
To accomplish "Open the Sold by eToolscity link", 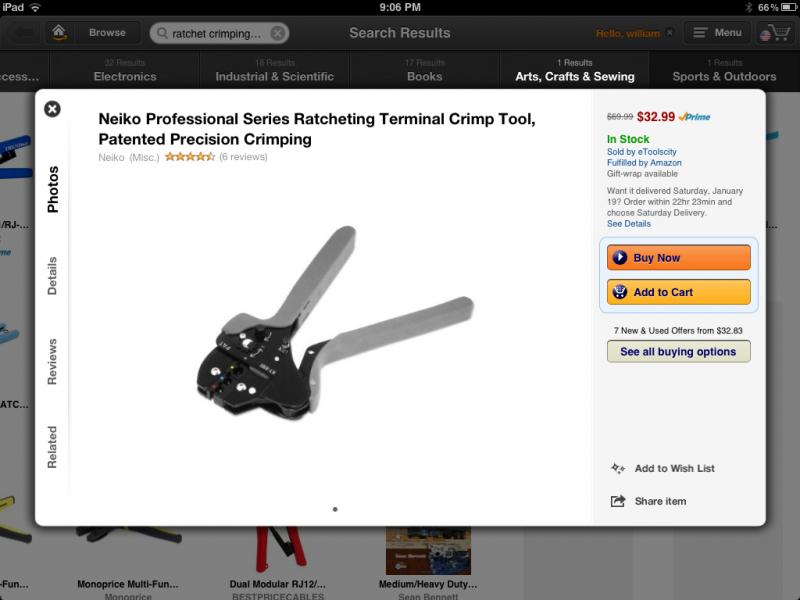I will (641, 152).
